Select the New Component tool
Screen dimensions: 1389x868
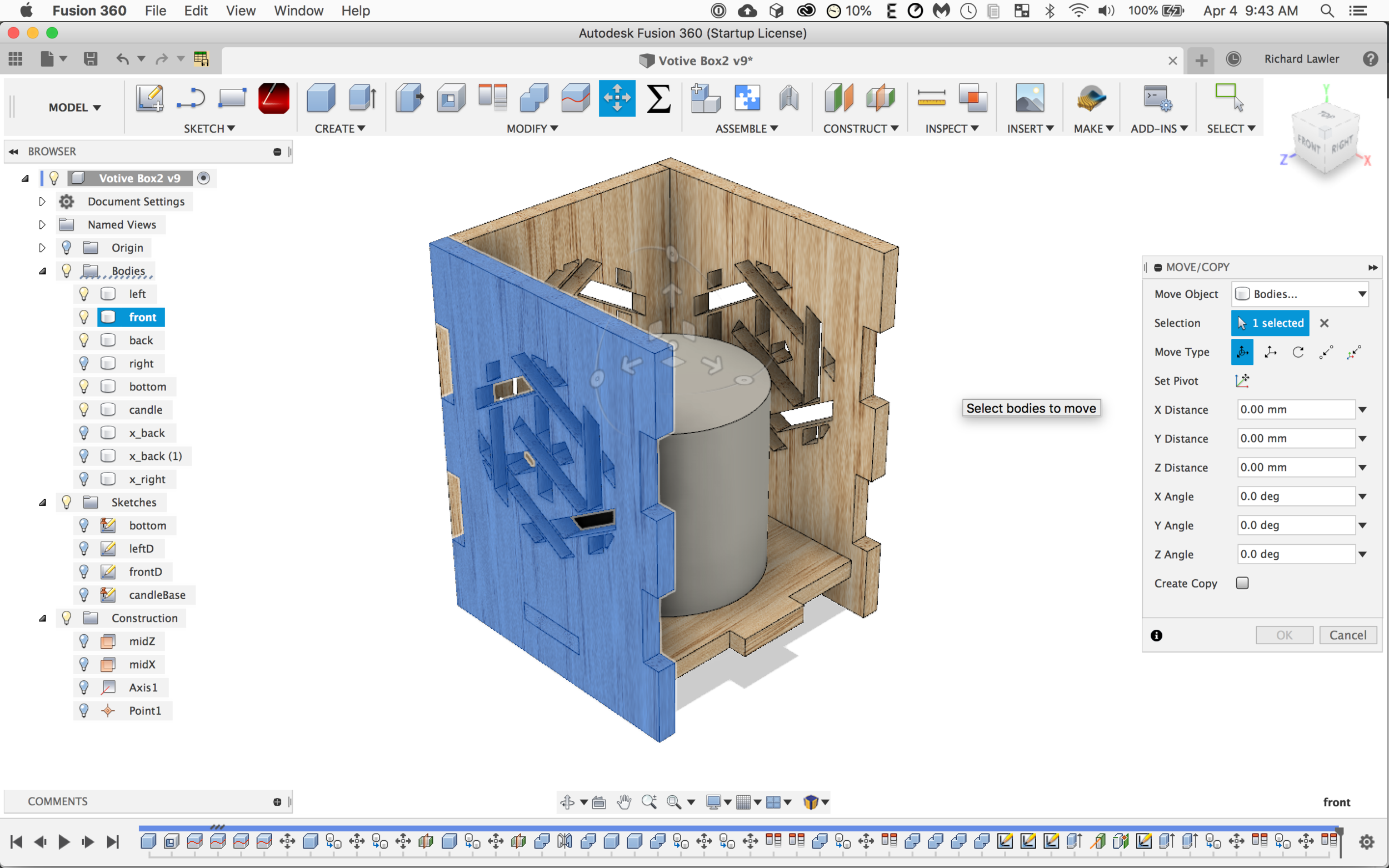click(x=706, y=98)
